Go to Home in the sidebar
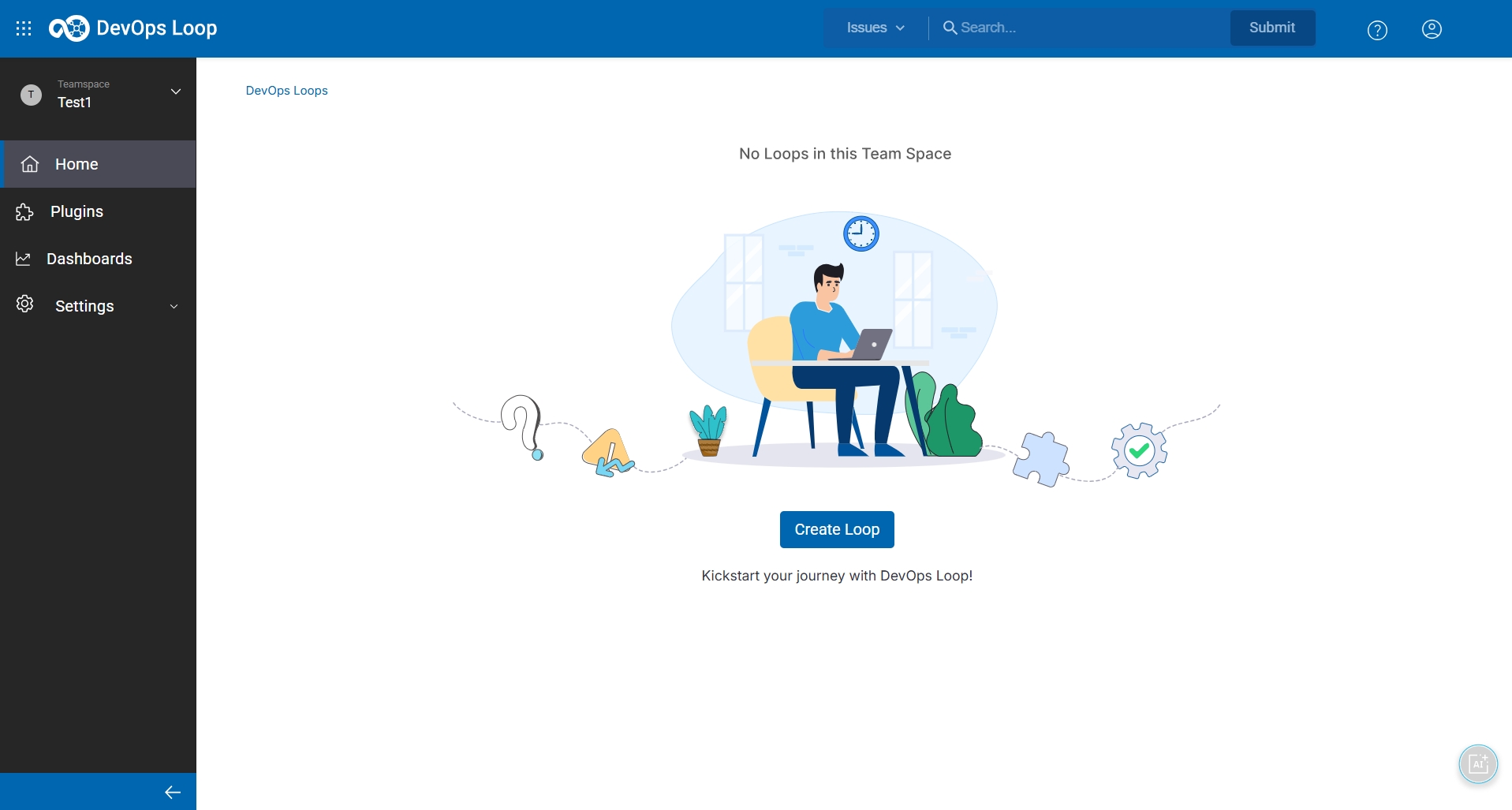Image resolution: width=1512 pixels, height=810 pixels. click(x=99, y=164)
